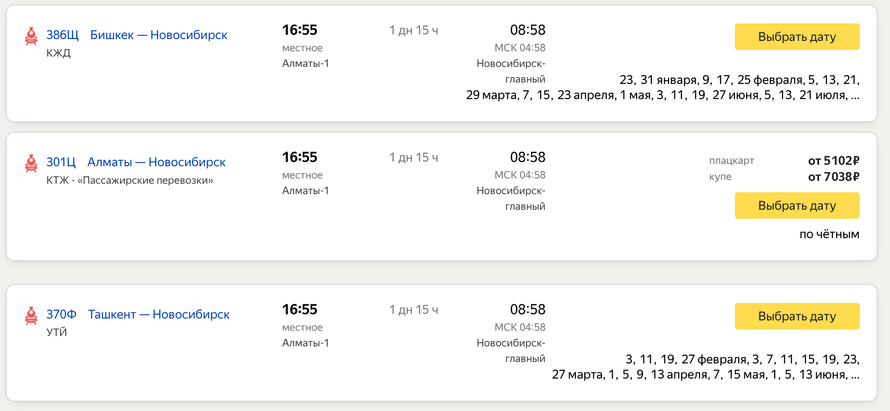Click Выбрать дату for Ташкент train
This screenshot has width=890, height=411.
(x=797, y=316)
